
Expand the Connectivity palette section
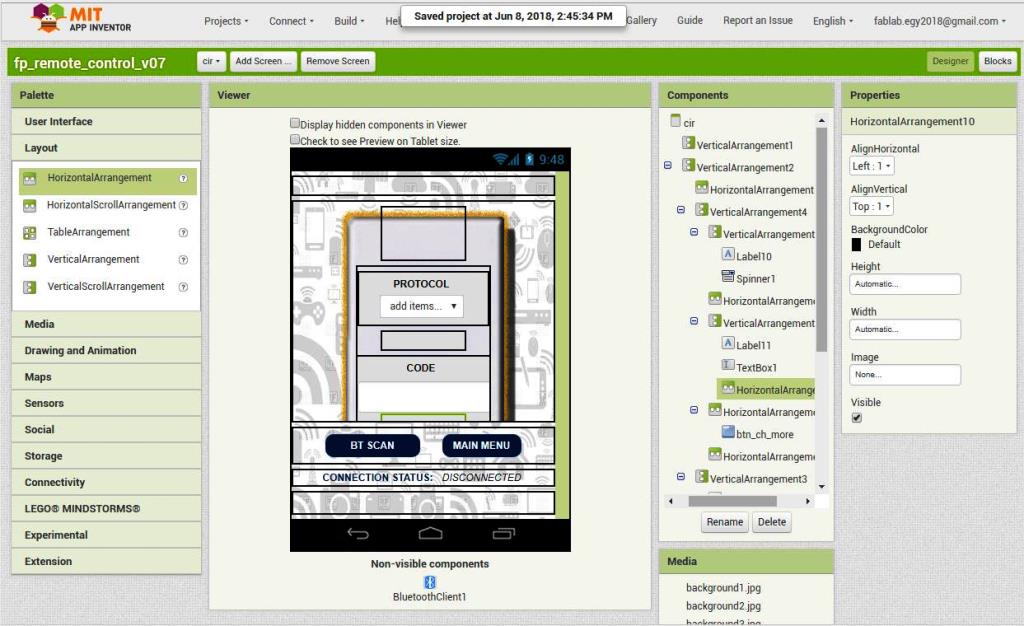(x=106, y=482)
